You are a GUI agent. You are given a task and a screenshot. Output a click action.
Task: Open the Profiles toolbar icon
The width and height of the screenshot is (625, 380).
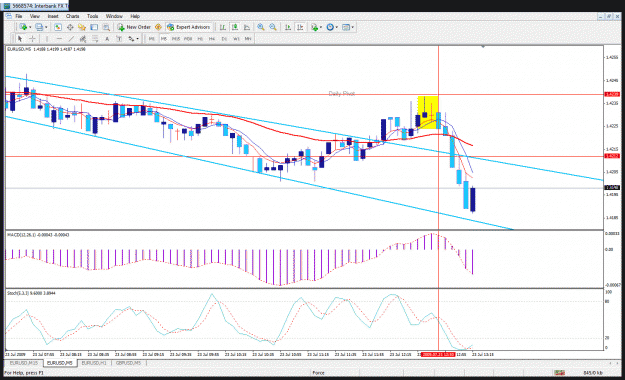tap(39, 27)
